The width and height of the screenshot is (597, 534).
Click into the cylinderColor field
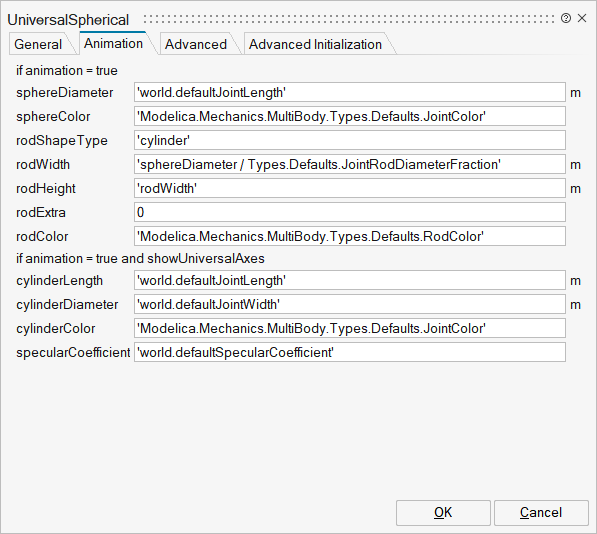350,328
